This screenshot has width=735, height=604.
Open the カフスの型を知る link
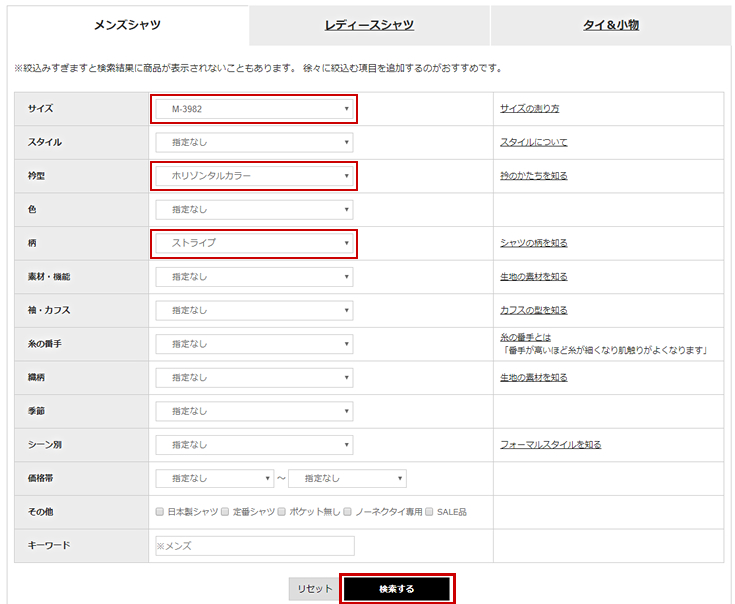point(533,310)
